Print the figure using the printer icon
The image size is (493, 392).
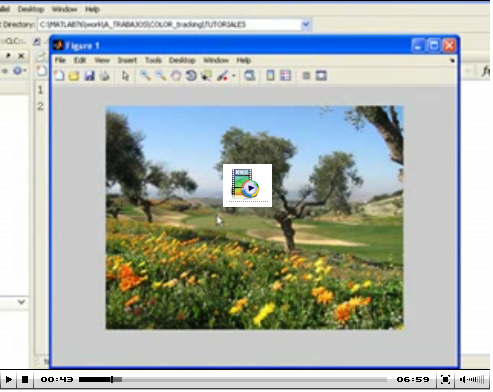(105, 76)
